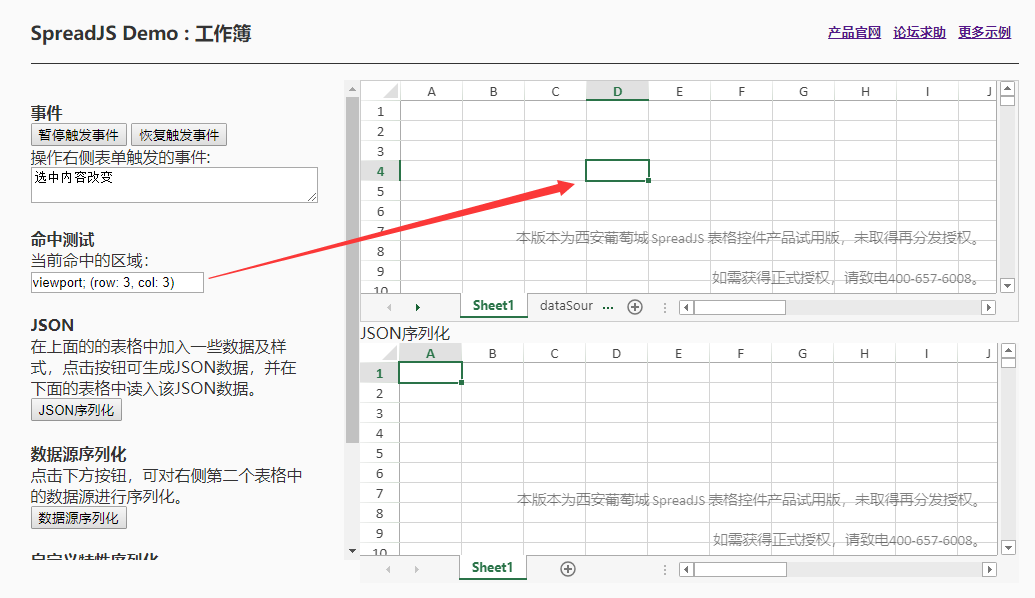Click selected cell D4 in top spreadsheet
Screen dimensions: 1035x598
coord(617,170)
